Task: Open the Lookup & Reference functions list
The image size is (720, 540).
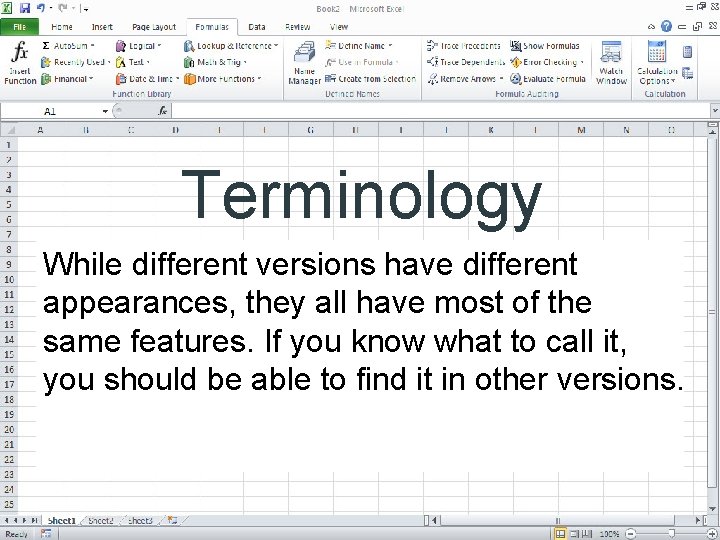Action: pos(231,46)
